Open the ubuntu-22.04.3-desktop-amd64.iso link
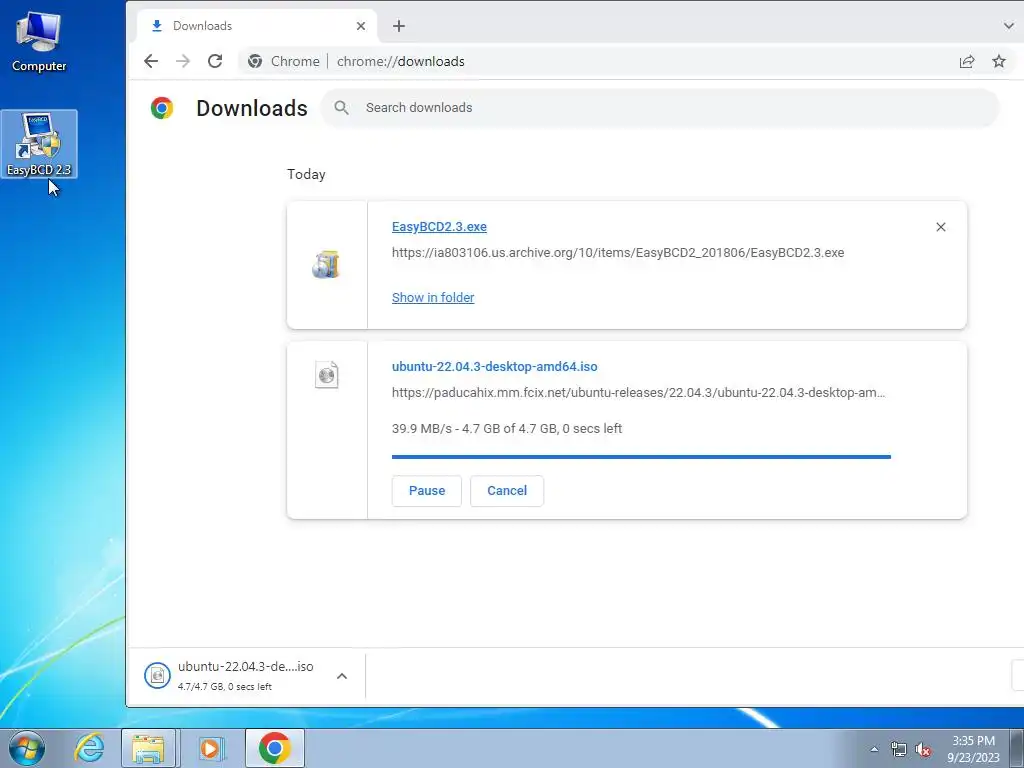The image size is (1024, 768). (x=494, y=367)
